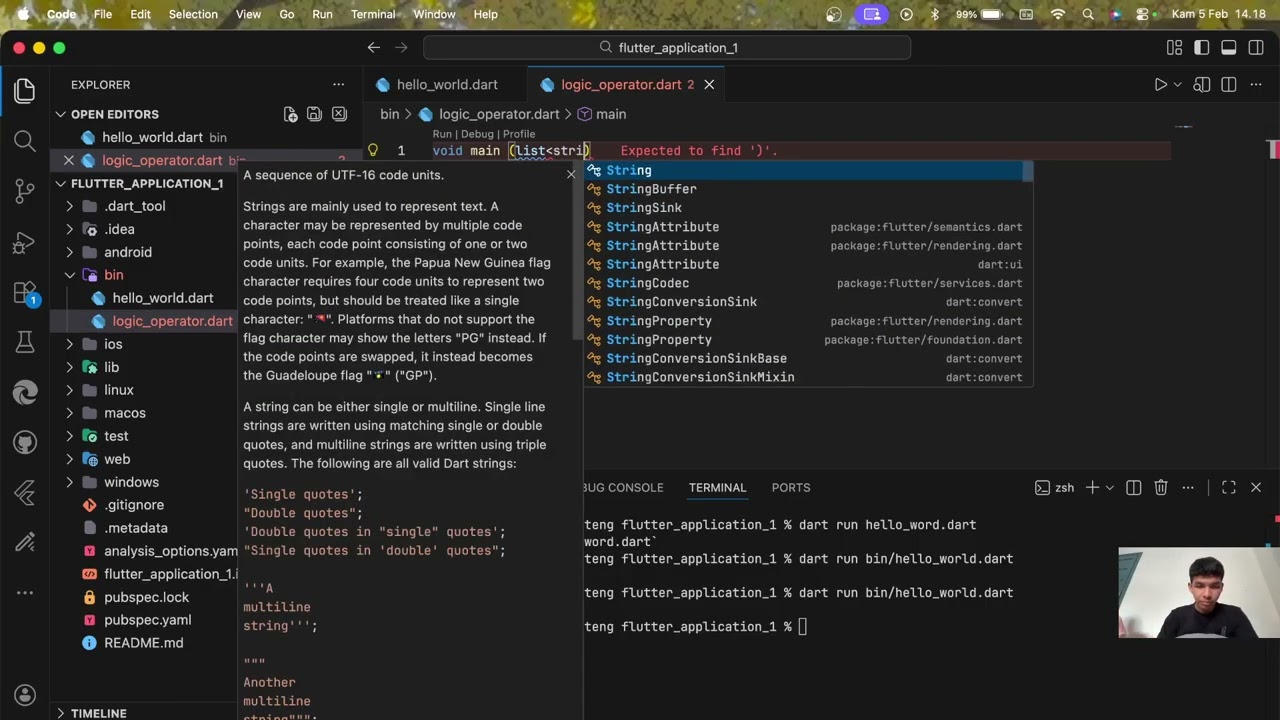The width and height of the screenshot is (1280, 720).
Task: Select StringBuffer from the suggestion list
Action: [651, 189]
